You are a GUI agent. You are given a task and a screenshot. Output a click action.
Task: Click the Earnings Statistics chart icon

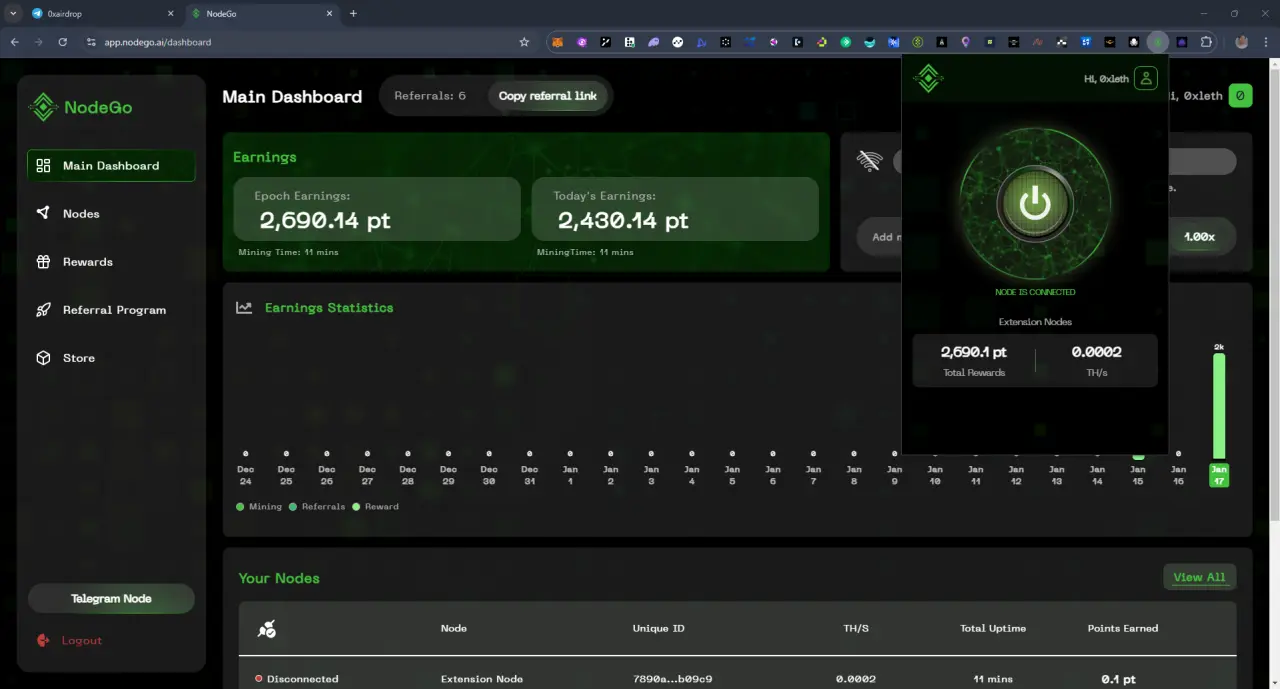[244, 308]
